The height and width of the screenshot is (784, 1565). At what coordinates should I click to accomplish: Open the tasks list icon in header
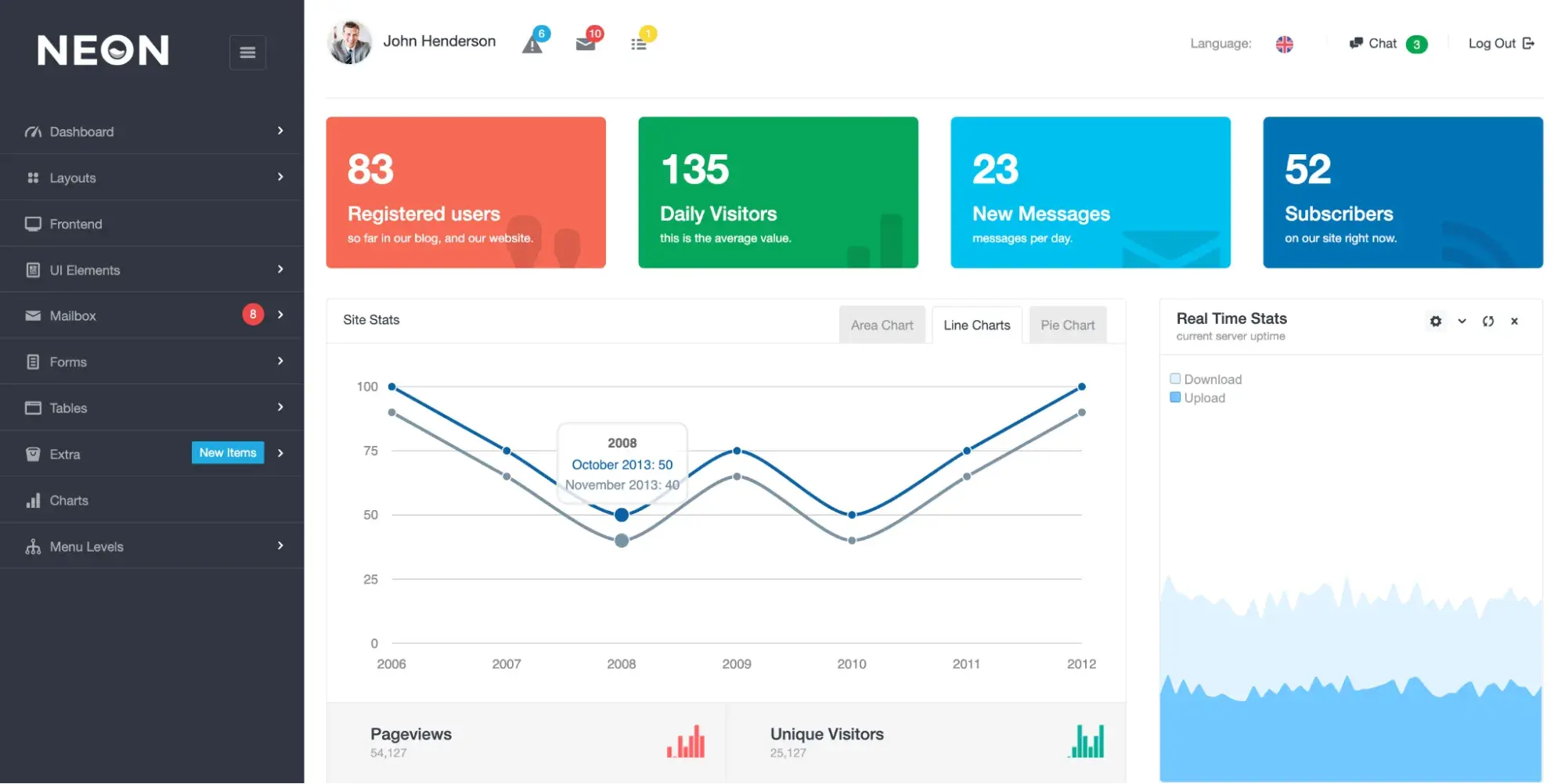pyautogui.click(x=639, y=44)
